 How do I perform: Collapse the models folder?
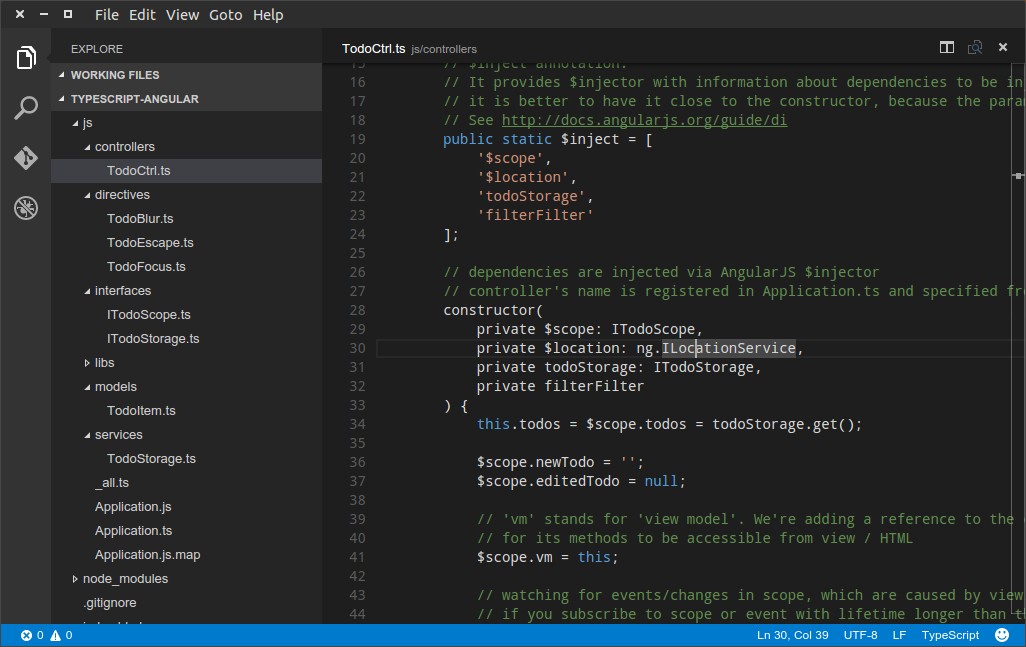click(x=87, y=387)
